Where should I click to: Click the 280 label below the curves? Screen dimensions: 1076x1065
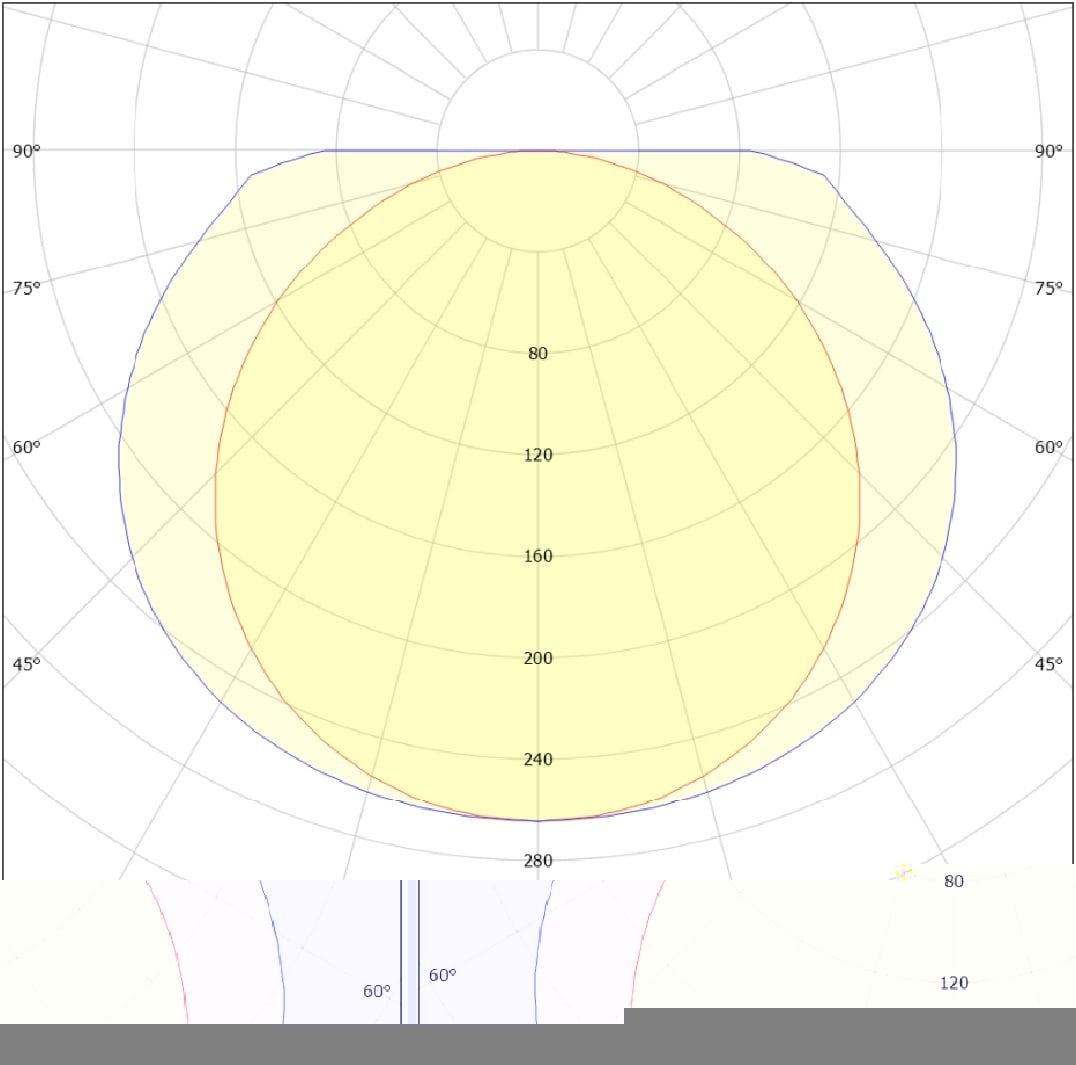coord(538,861)
